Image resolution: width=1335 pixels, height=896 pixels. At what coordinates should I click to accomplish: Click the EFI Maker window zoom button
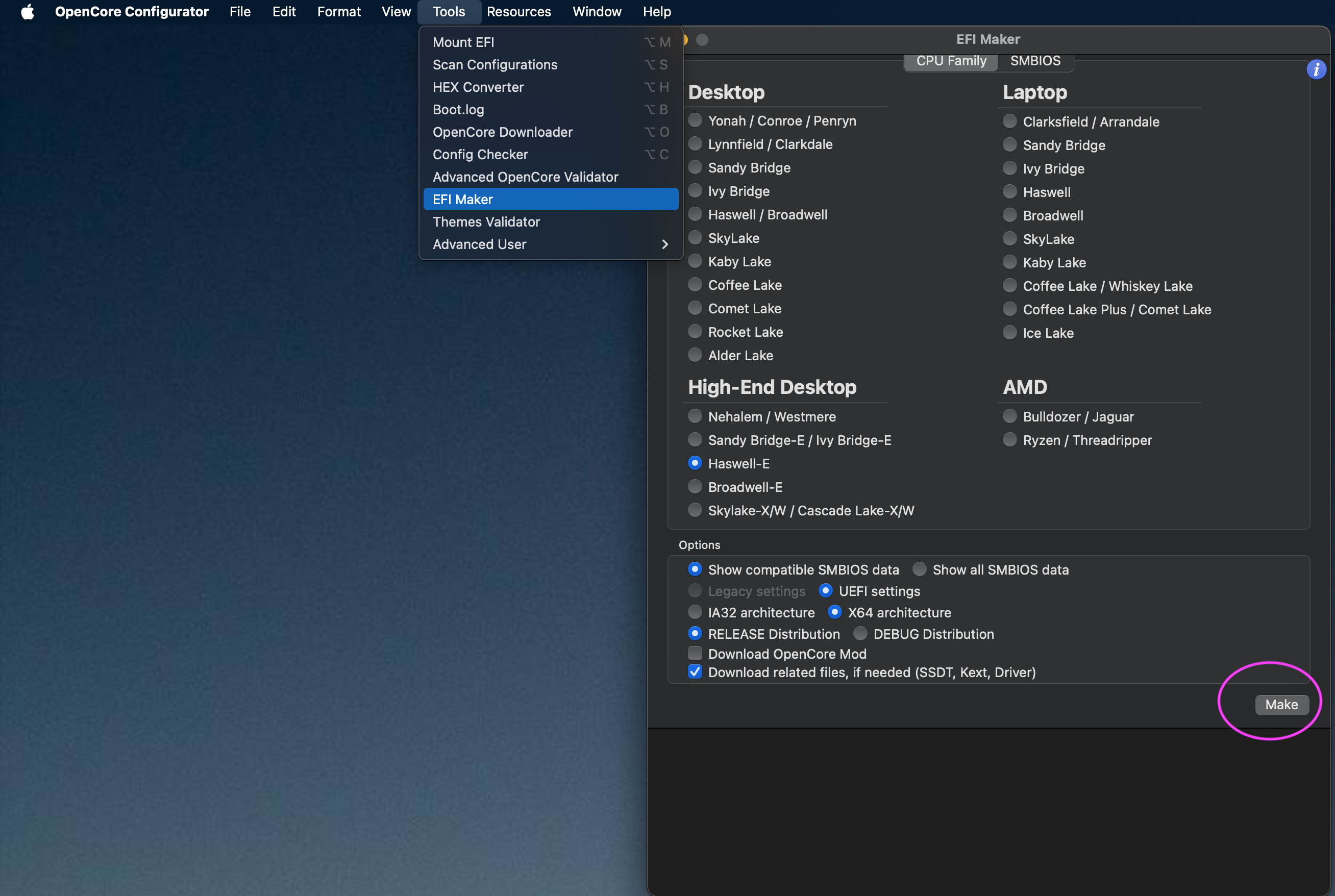(x=702, y=39)
